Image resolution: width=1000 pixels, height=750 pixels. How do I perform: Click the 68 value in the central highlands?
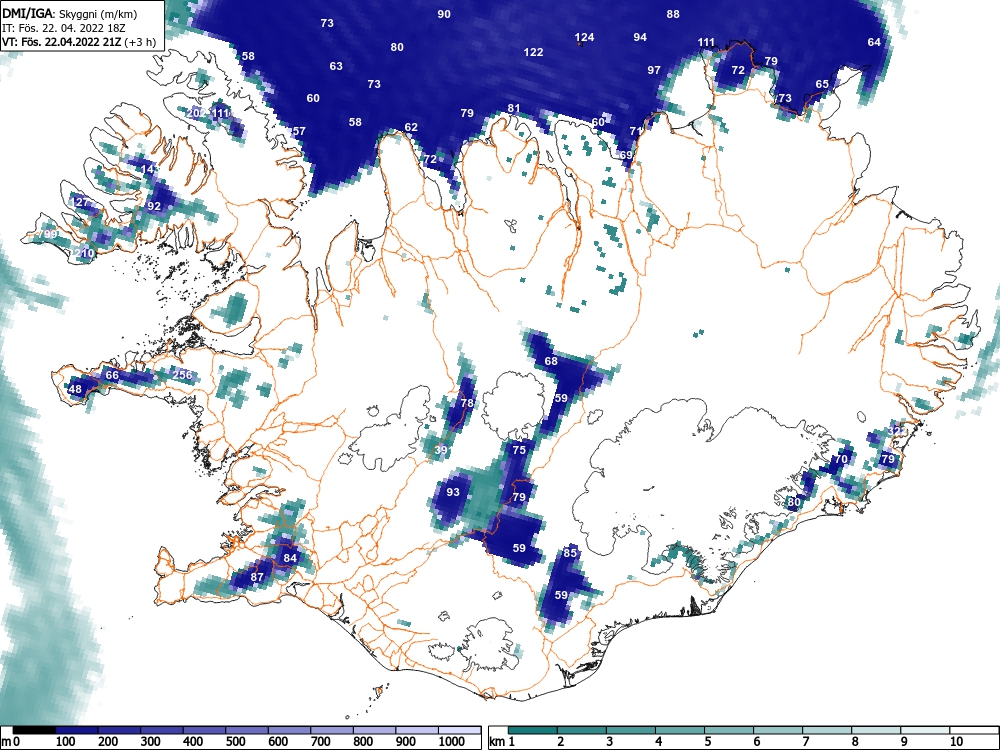(551, 361)
